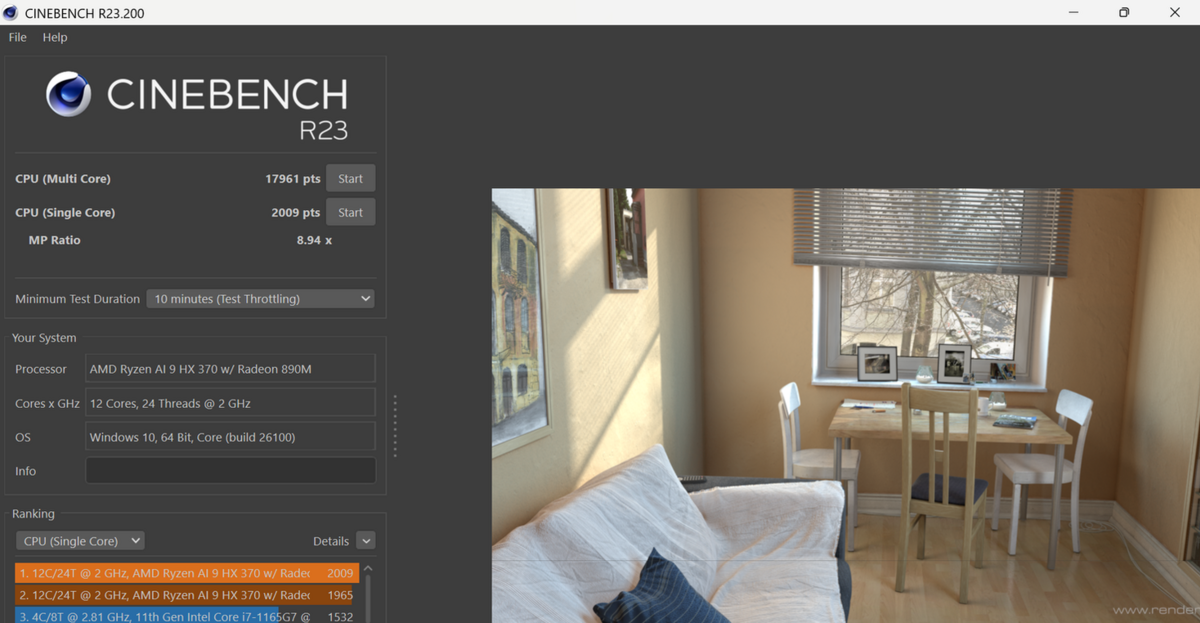
Task: Close the Cinebench window
Action: tap(1175, 13)
